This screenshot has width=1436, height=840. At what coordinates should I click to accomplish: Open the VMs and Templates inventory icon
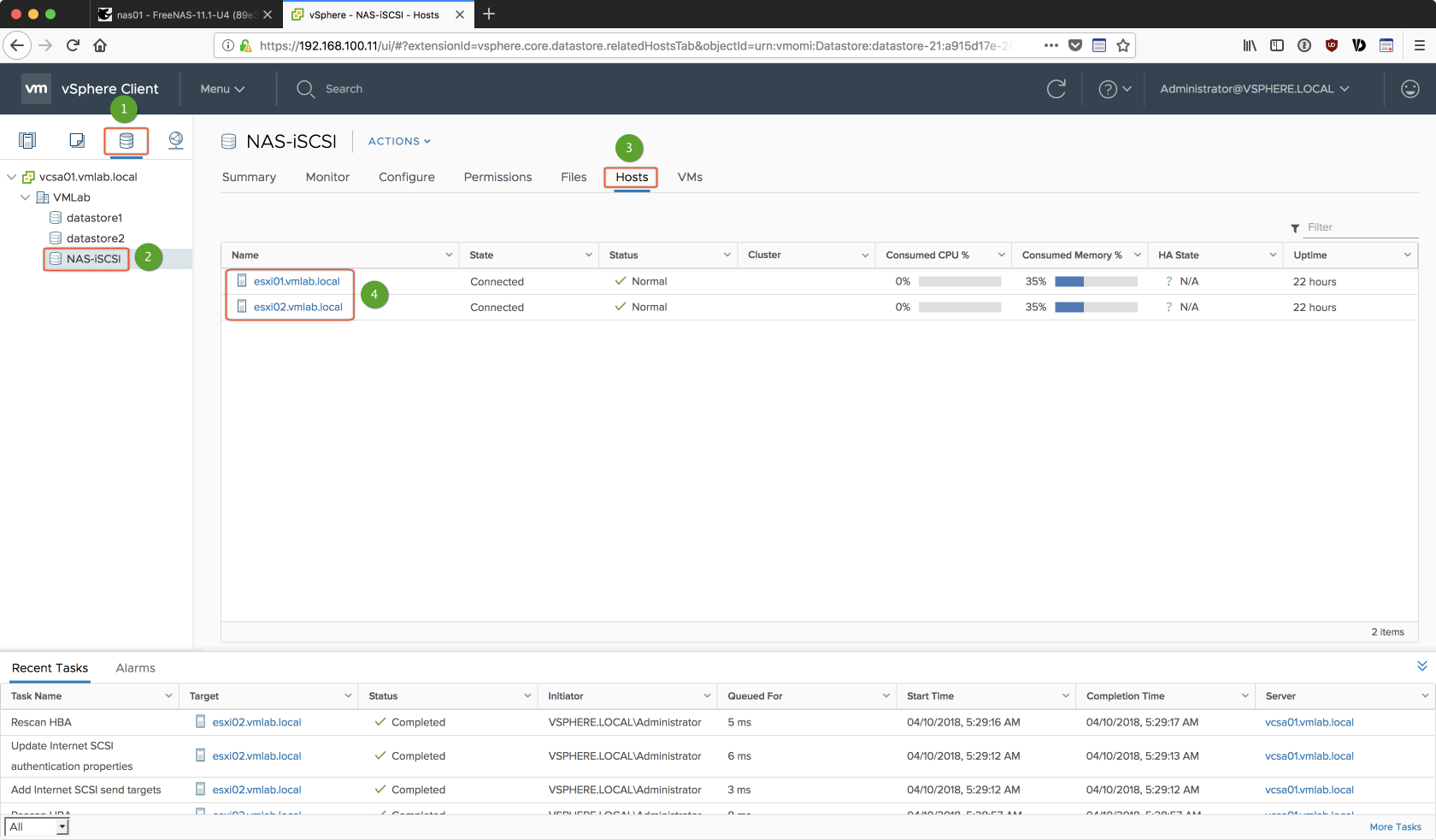click(77, 141)
